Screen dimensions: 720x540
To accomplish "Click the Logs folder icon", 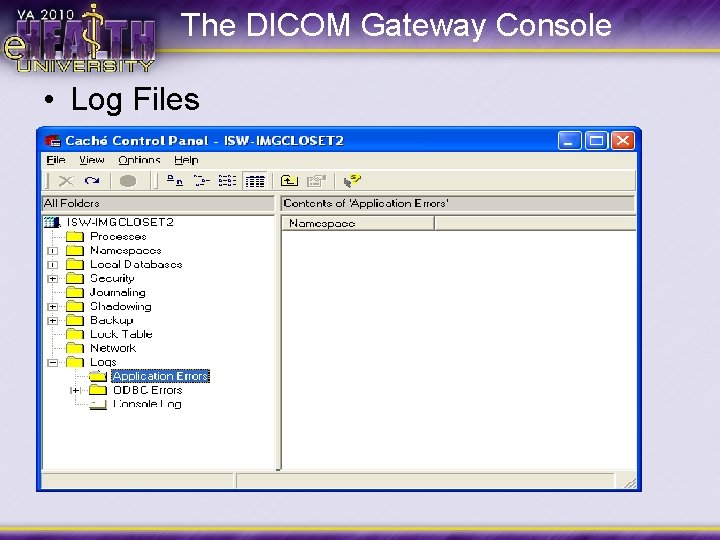I will [x=75, y=362].
